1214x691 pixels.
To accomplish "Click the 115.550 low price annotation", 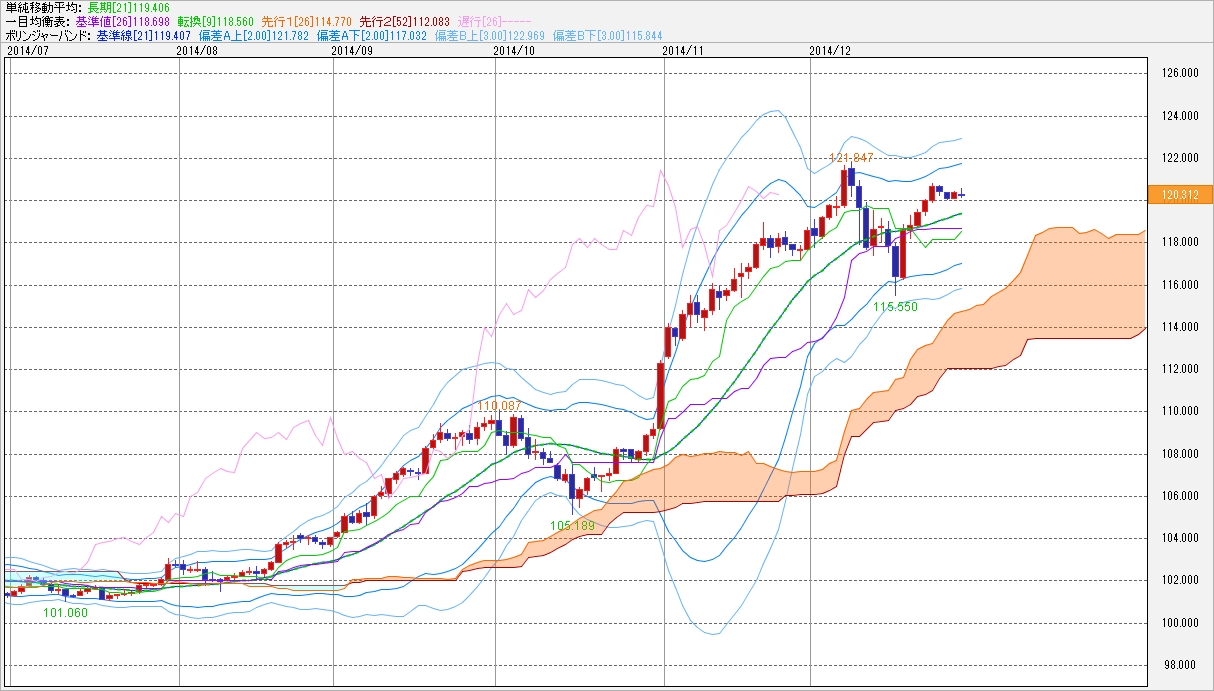I will click(895, 307).
